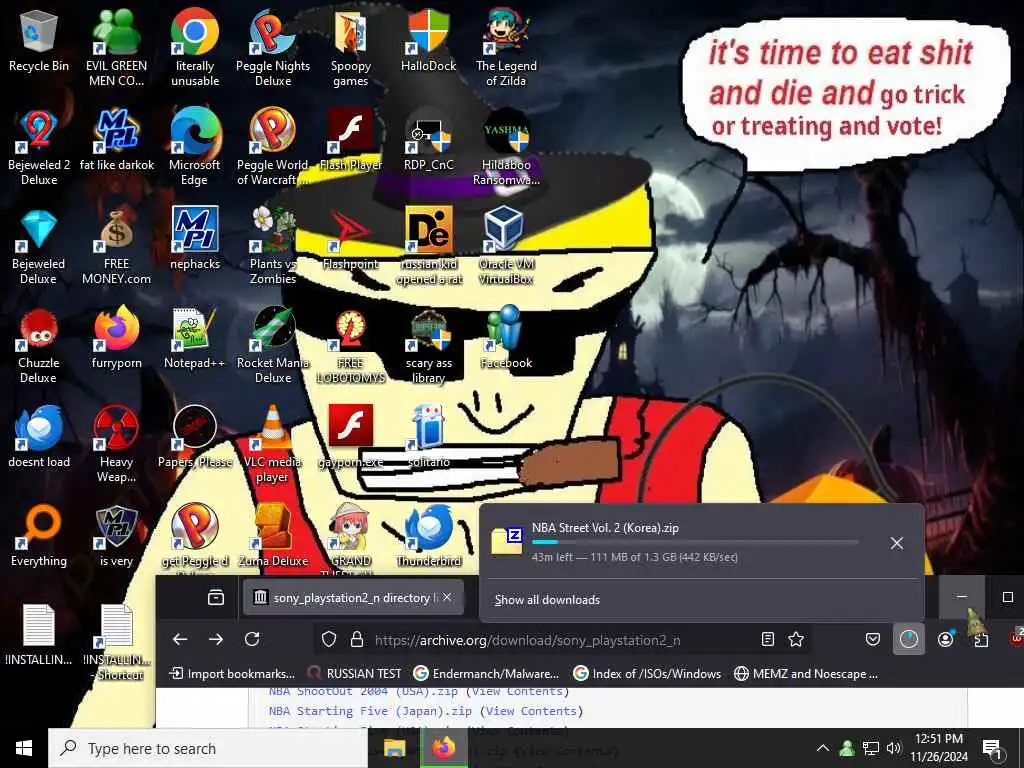This screenshot has height=768, width=1024.
Task: Open the Spoopy games folder
Action: 351,47
